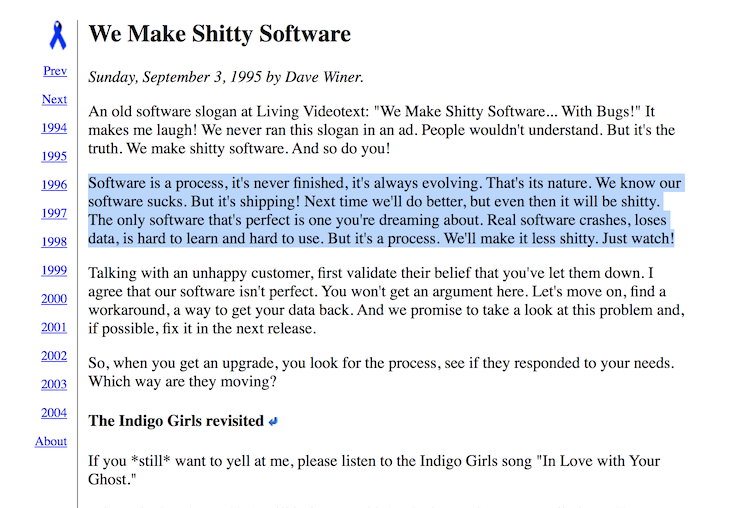Select the 2002 year link
734x508 pixels.
point(54,356)
